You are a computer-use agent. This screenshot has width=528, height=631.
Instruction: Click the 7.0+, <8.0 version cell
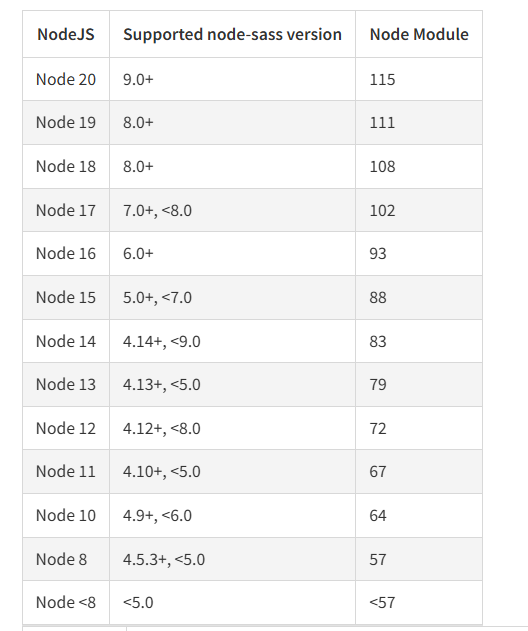tap(232, 210)
